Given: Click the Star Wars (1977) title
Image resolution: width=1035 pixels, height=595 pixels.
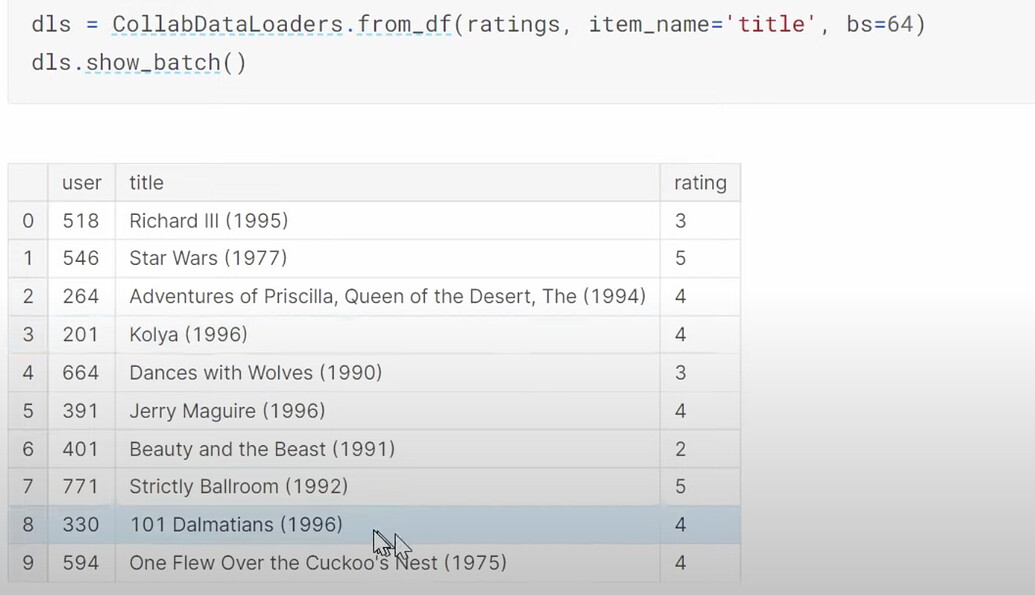Looking at the screenshot, I should 208,258.
